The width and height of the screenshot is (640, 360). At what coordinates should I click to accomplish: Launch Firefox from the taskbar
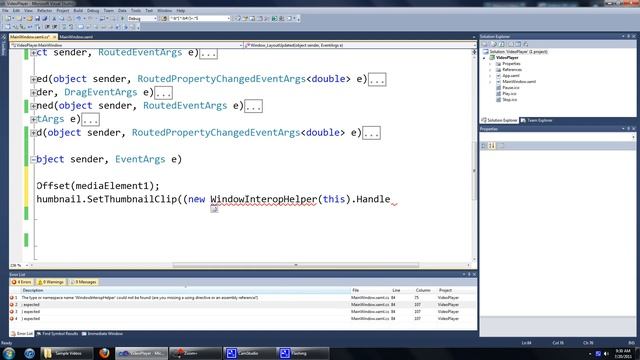tap(104, 353)
